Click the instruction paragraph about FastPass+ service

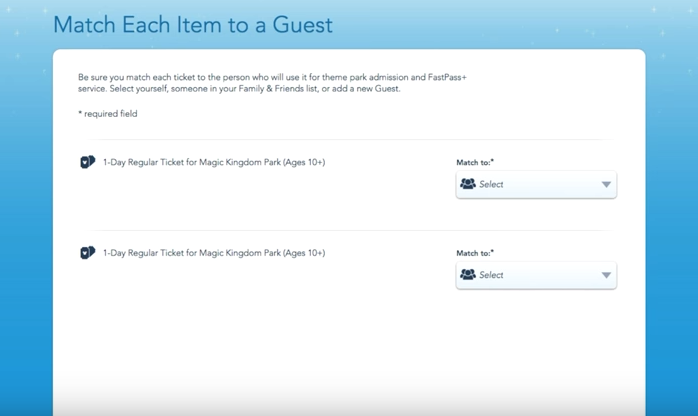(x=272, y=83)
